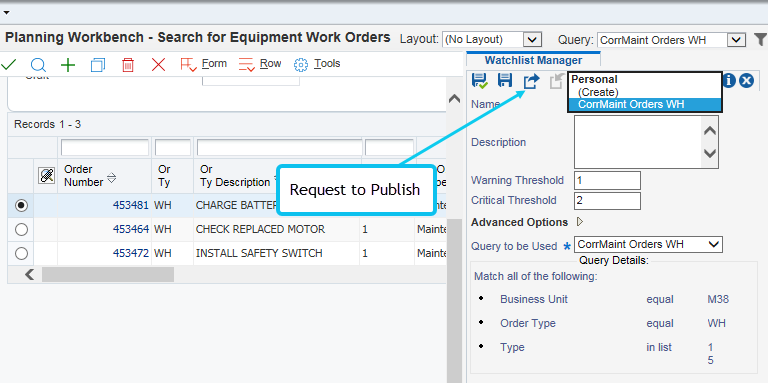Viewport: 768px width, 383px height.
Task: Open order number 453464 link
Action: point(130,229)
